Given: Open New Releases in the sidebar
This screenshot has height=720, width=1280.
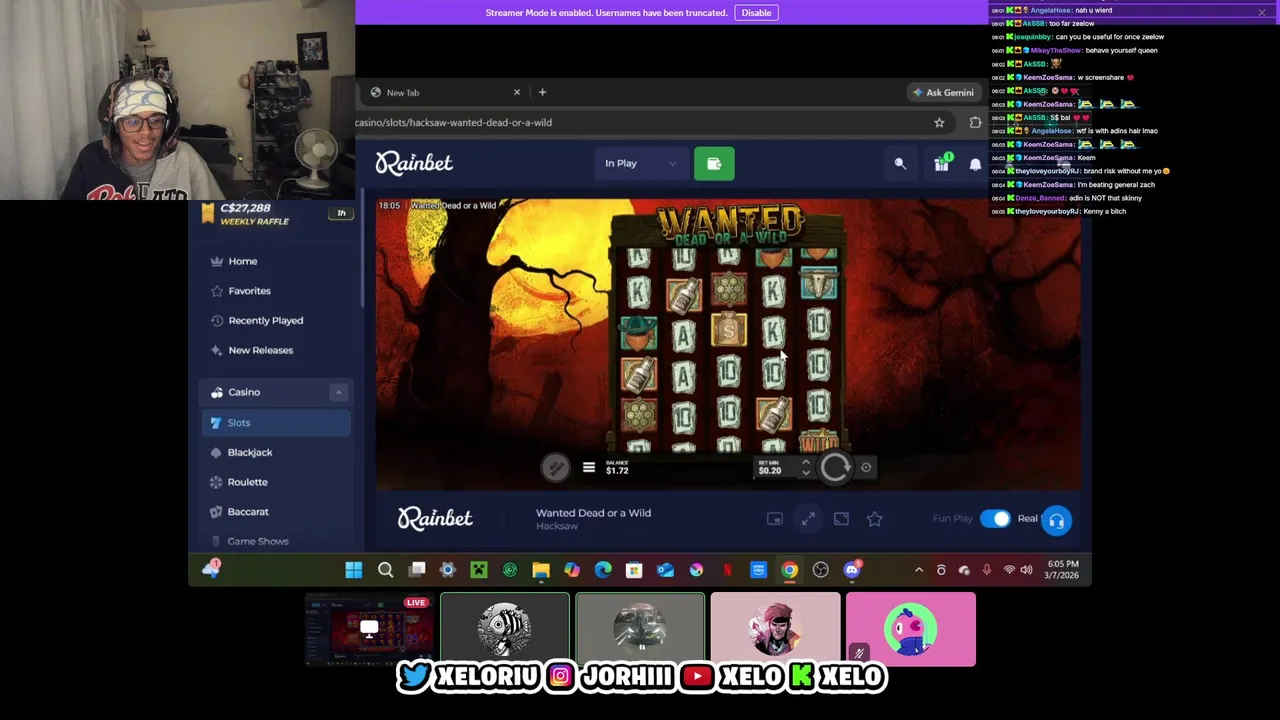Looking at the screenshot, I should pos(275,350).
